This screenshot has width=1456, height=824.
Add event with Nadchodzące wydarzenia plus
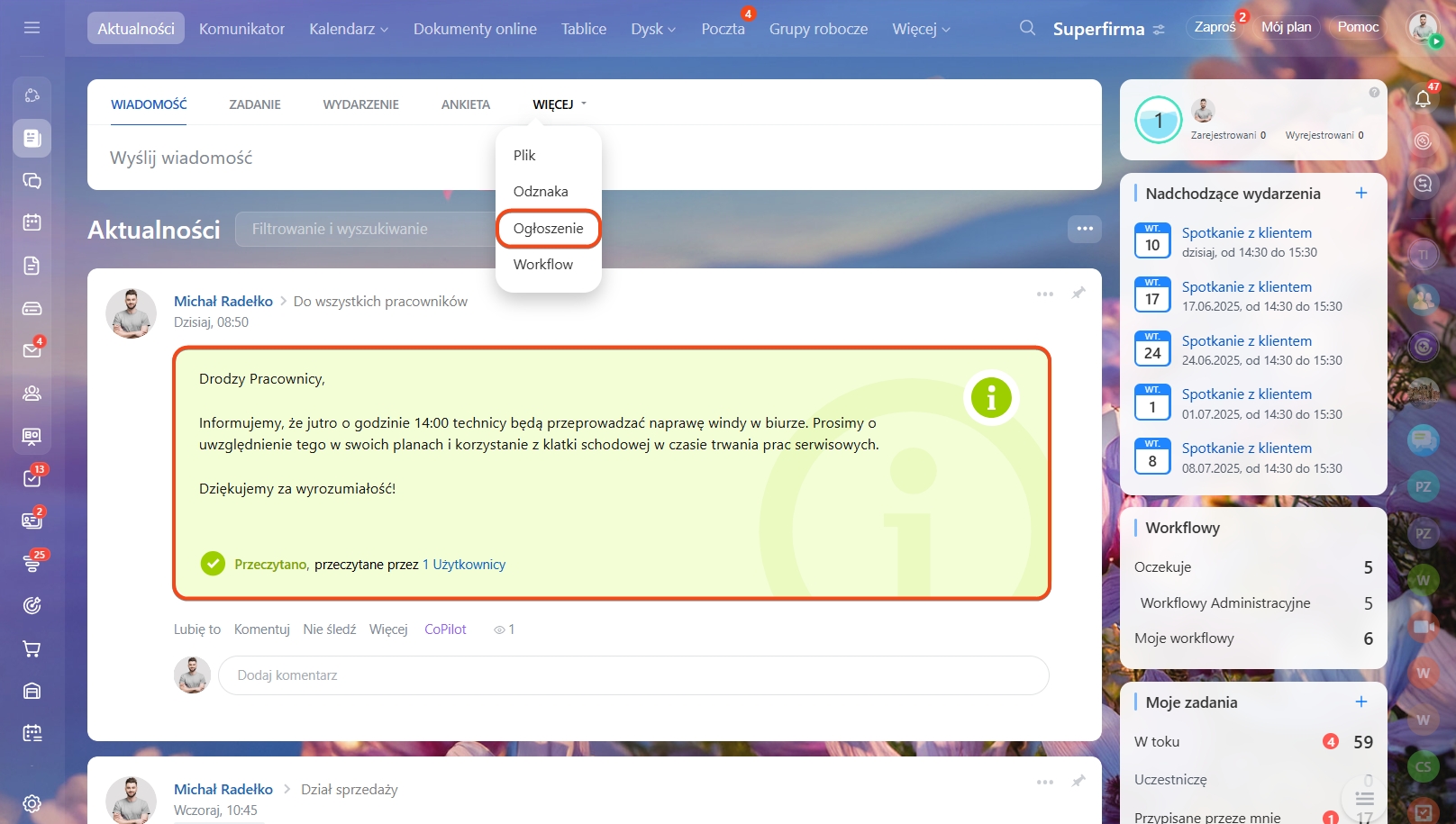point(1361,193)
